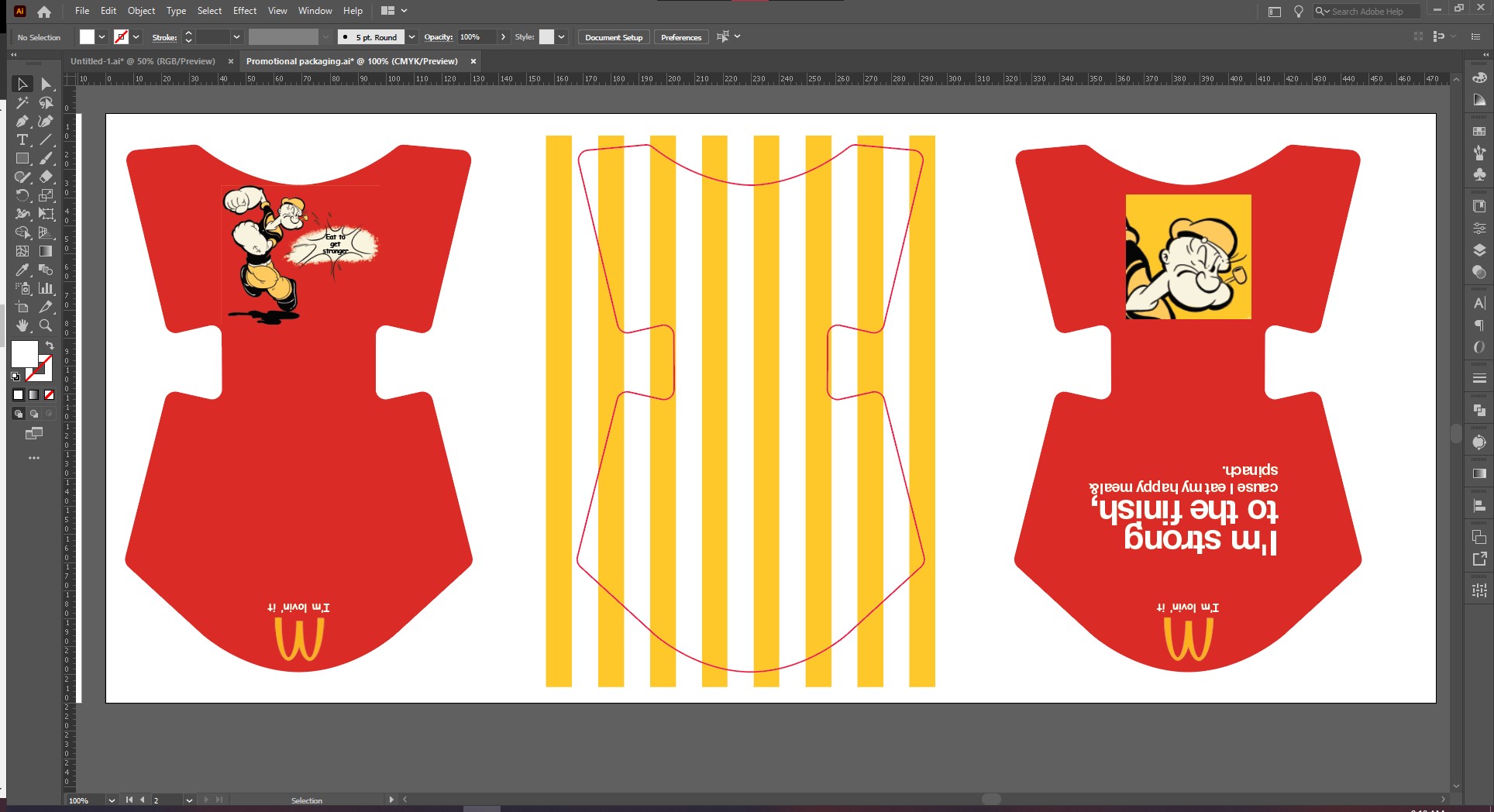Go to the Home screen
Viewport: 1494px width, 812px height.
click(44, 11)
